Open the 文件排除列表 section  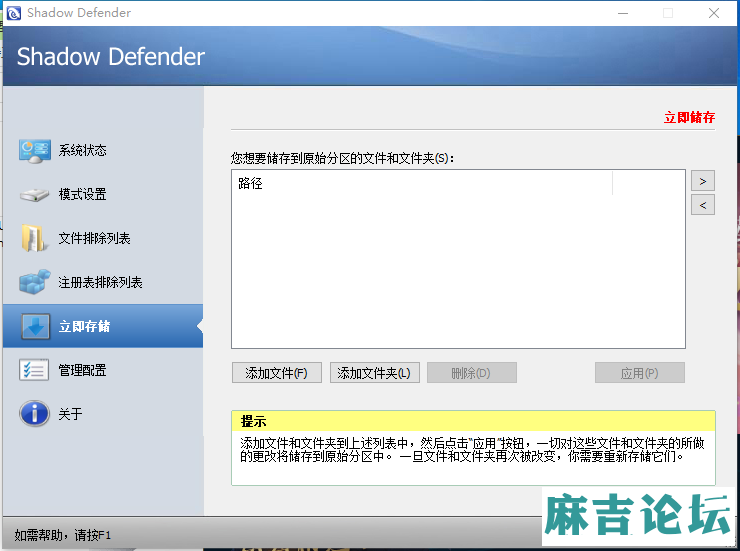pos(103,238)
